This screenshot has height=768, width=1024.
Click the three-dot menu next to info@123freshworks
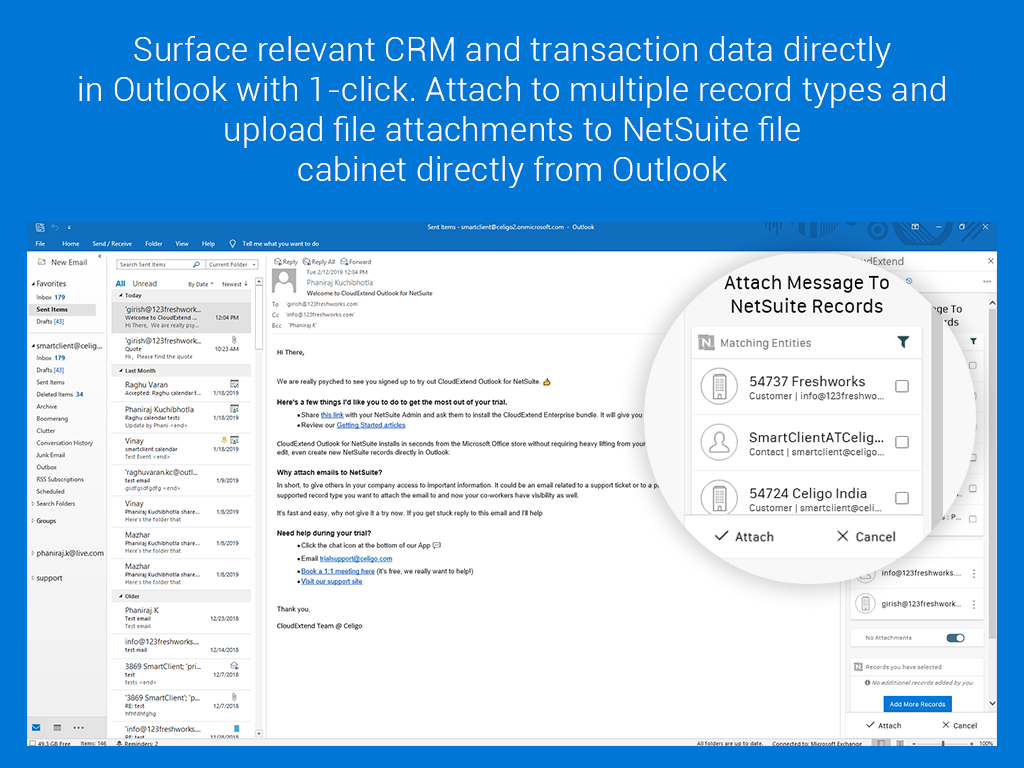click(974, 573)
